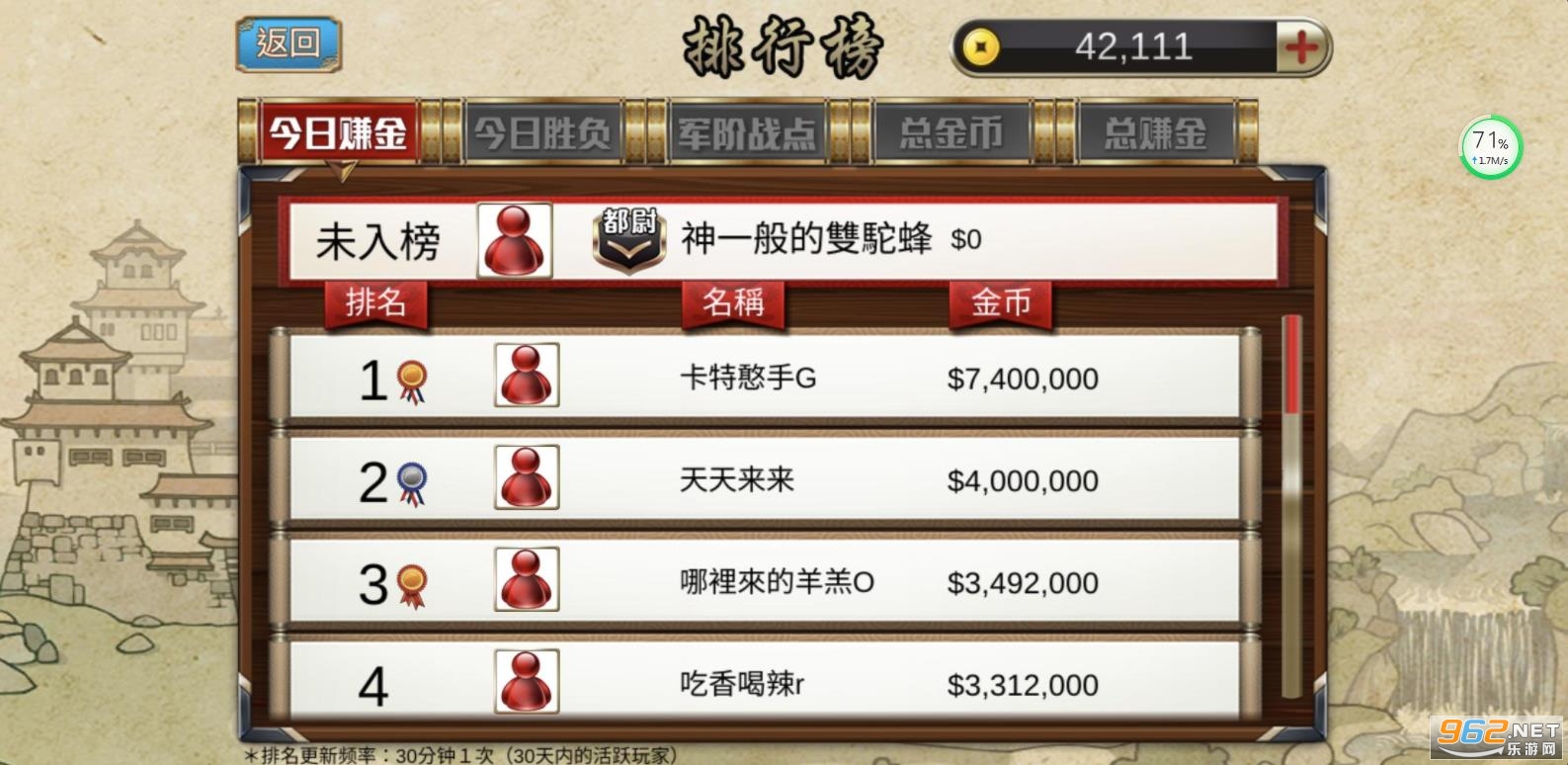Click rank 3 bronze medal ribbon
Viewport: 1568px width, 765px height.
pyautogui.click(x=412, y=585)
